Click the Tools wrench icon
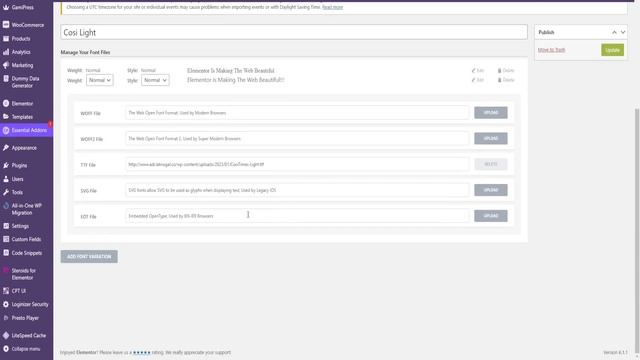The width and height of the screenshot is (640, 360). [6, 192]
